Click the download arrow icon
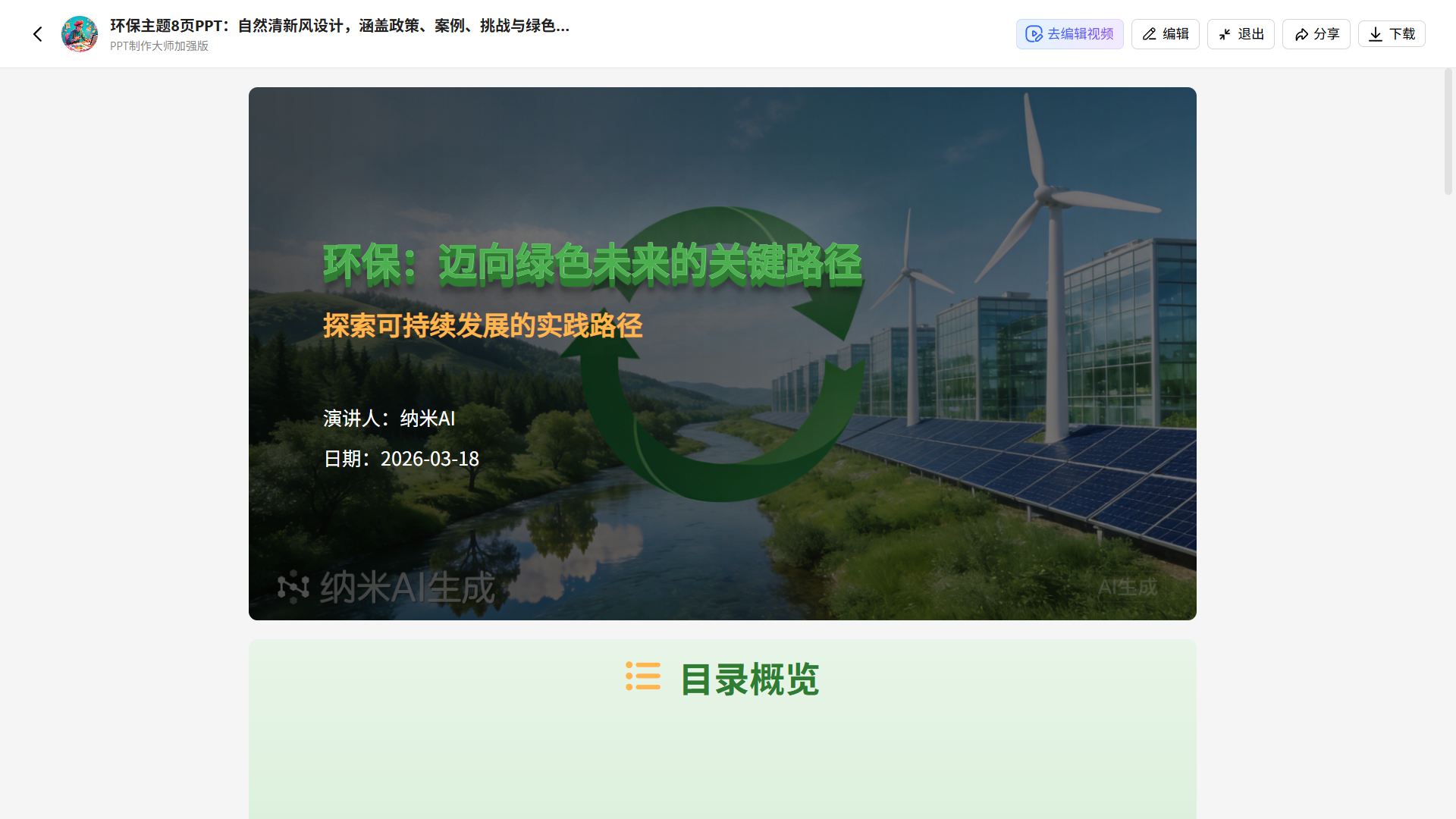The image size is (1456, 819). point(1376,34)
